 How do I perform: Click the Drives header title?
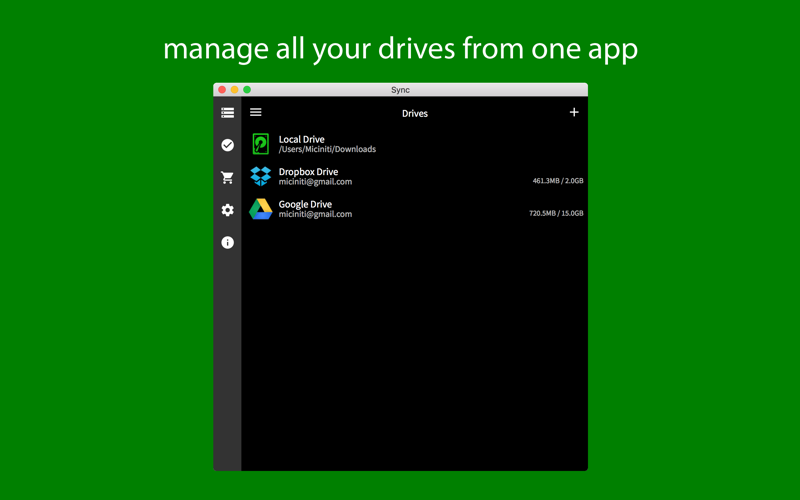click(415, 113)
